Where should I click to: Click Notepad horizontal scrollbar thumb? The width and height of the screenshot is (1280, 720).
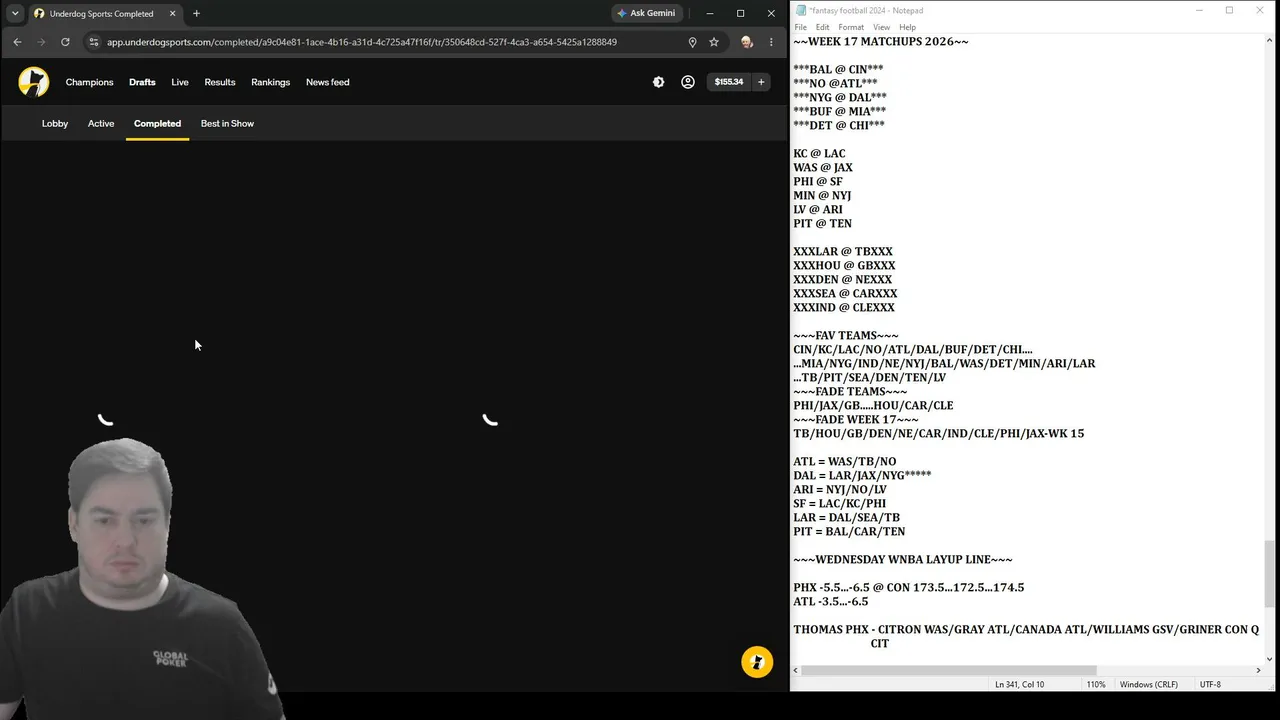pyautogui.click(x=949, y=670)
